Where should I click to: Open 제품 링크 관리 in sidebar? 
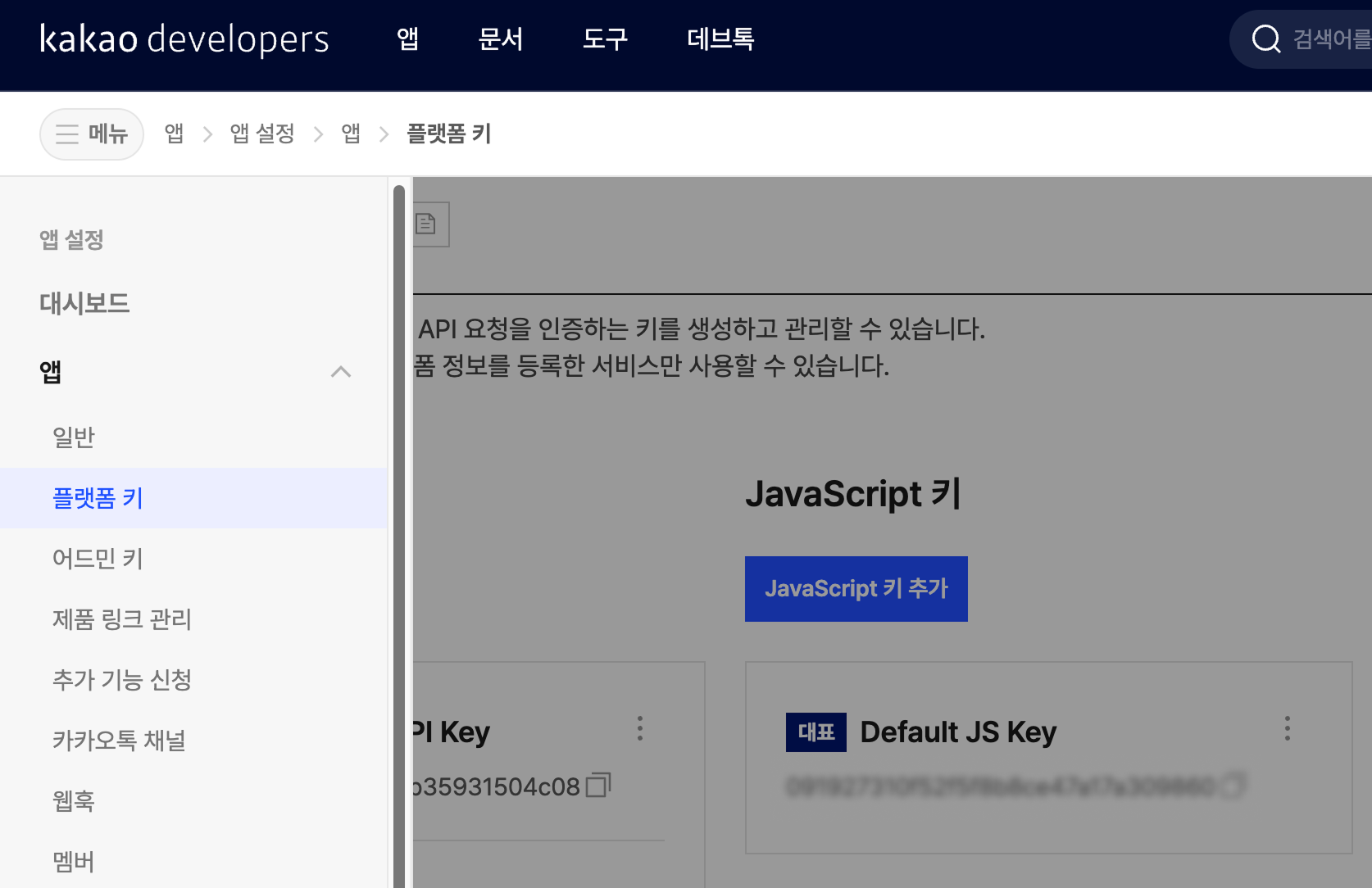pos(121,619)
